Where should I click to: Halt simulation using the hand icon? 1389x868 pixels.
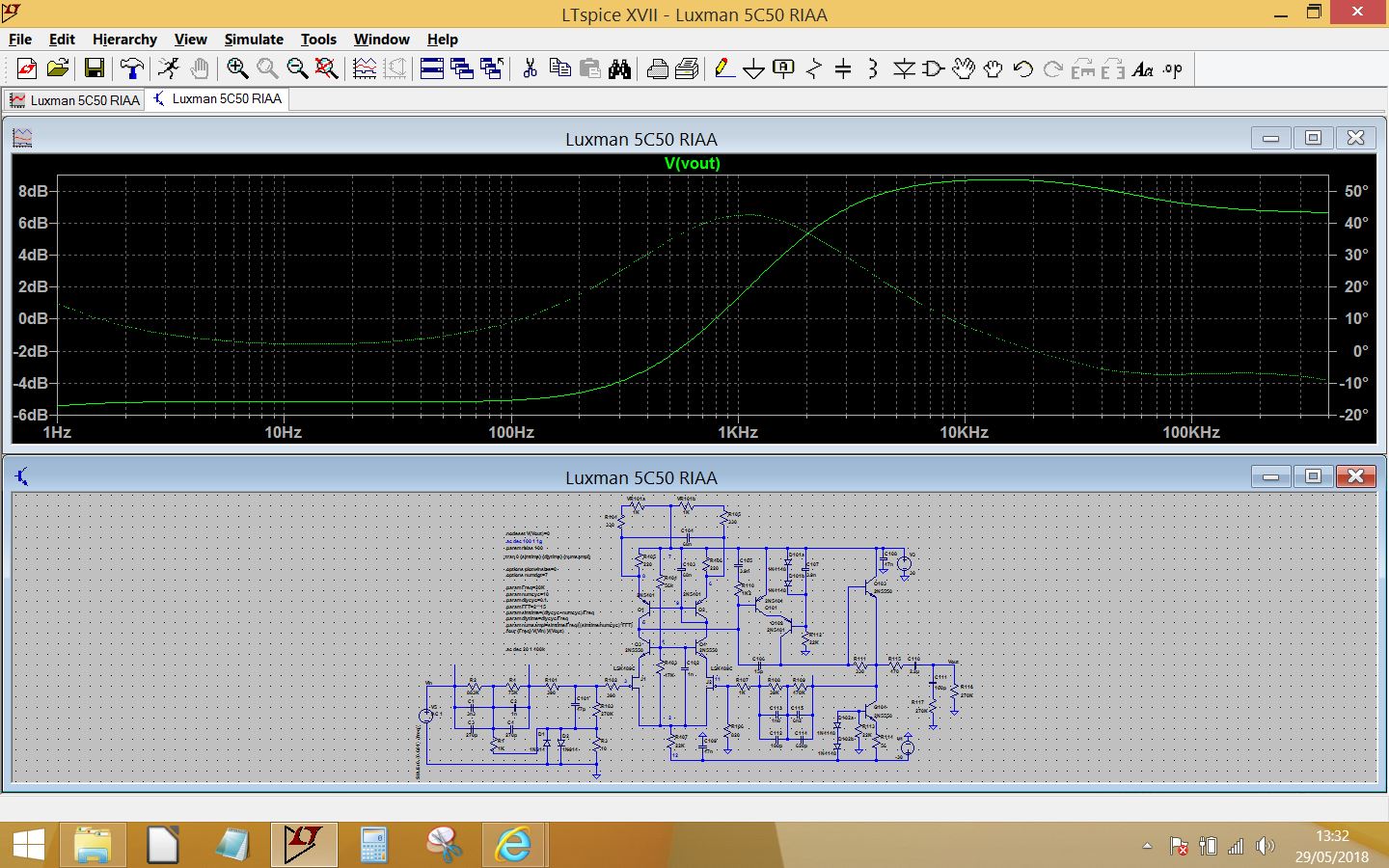tap(199, 68)
